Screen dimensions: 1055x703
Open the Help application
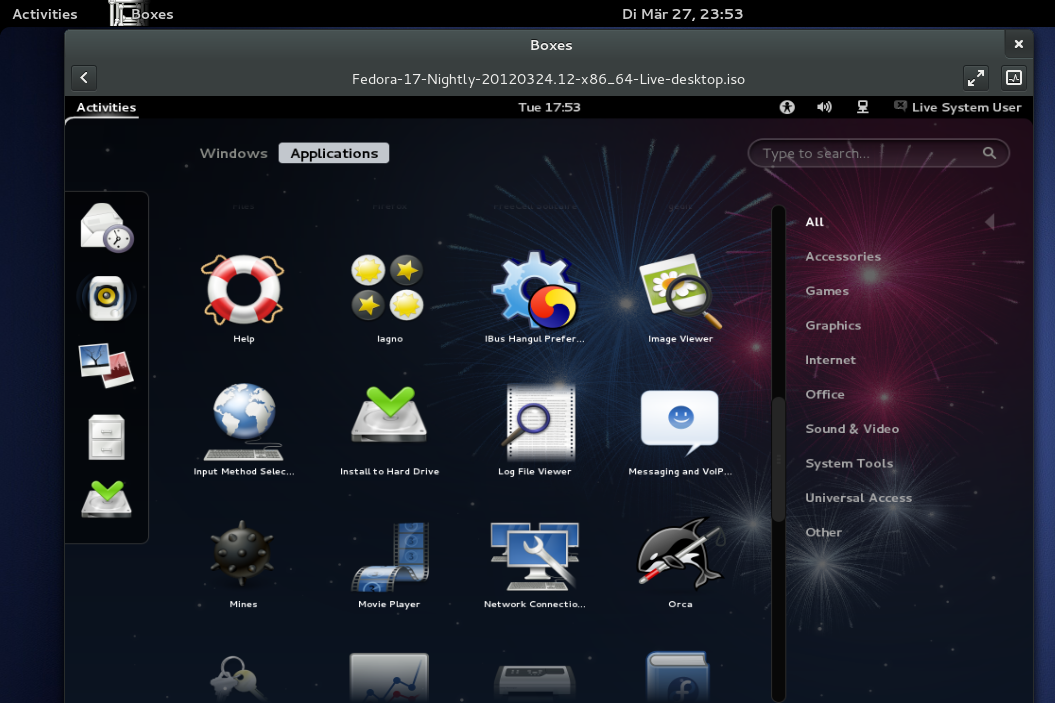pyautogui.click(x=243, y=298)
